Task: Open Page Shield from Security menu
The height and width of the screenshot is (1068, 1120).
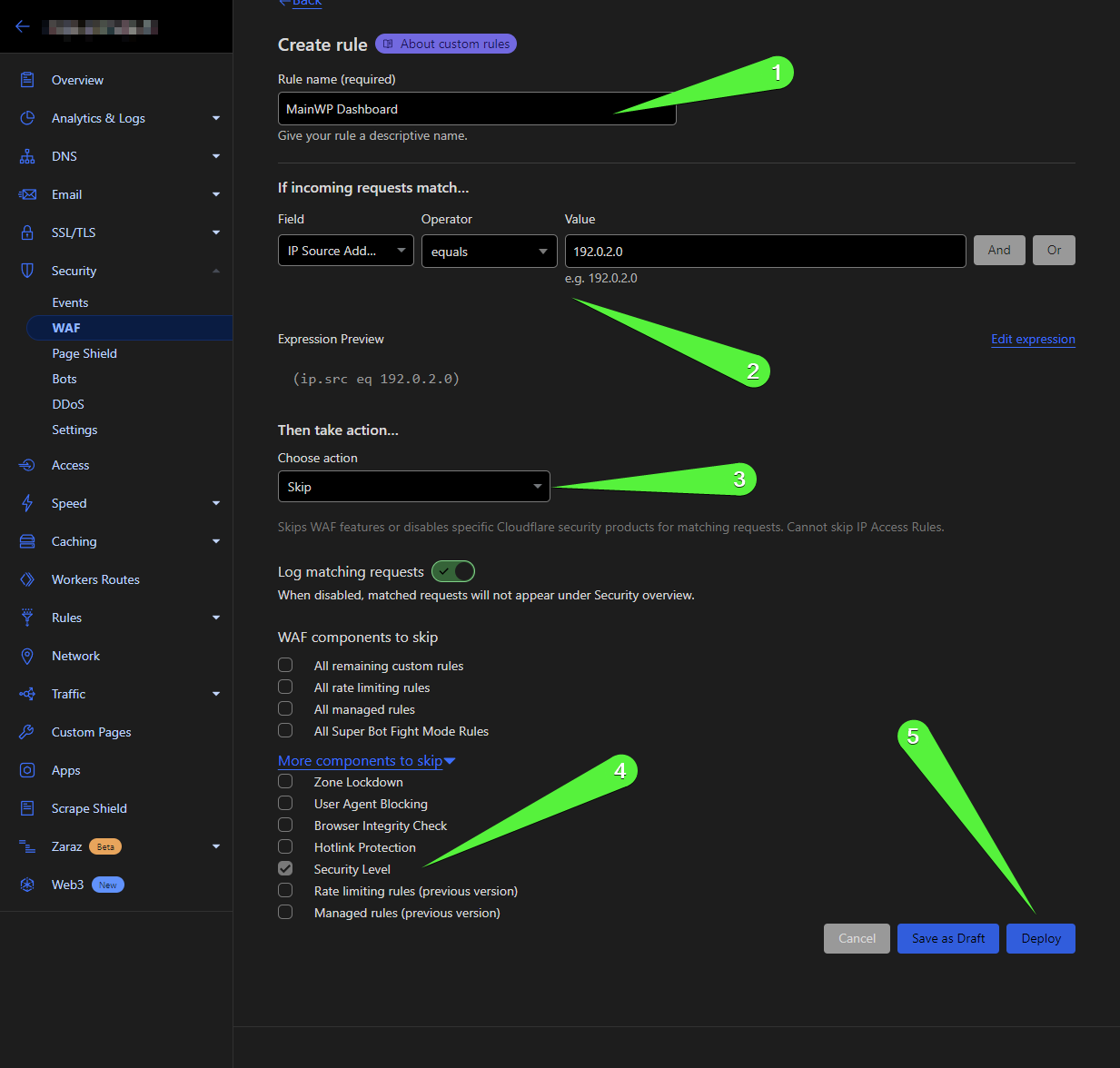Action: pyautogui.click(x=84, y=353)
